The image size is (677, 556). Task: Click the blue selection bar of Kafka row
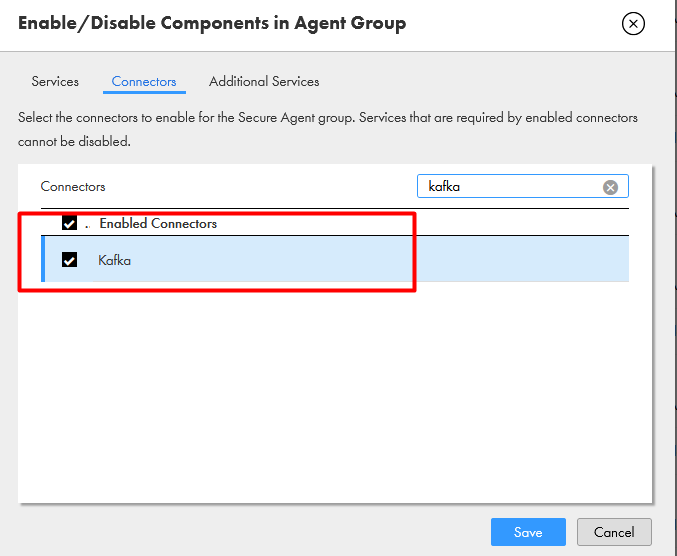click(x=43, y=259)
